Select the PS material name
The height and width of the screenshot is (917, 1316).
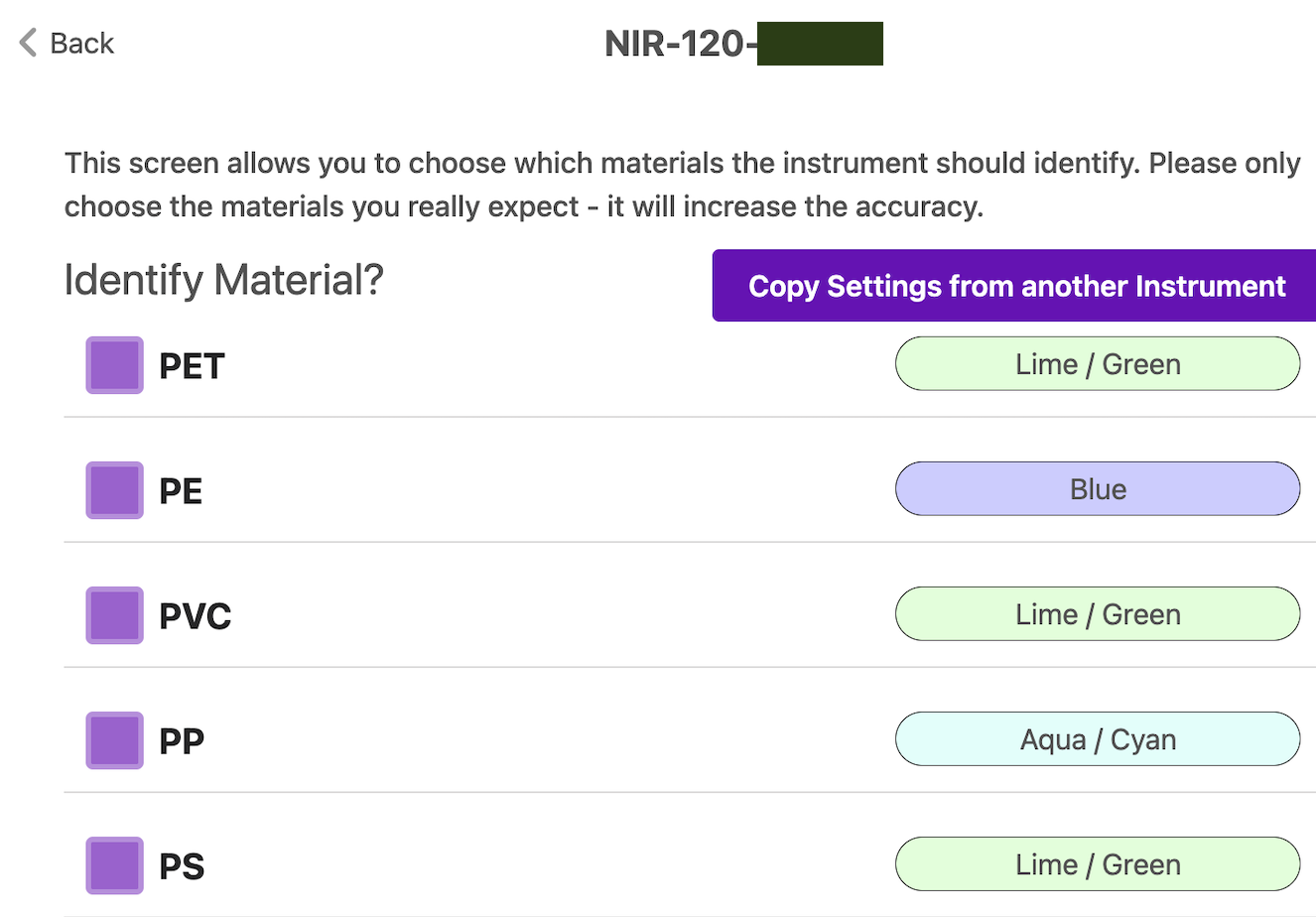coord(182,866)
